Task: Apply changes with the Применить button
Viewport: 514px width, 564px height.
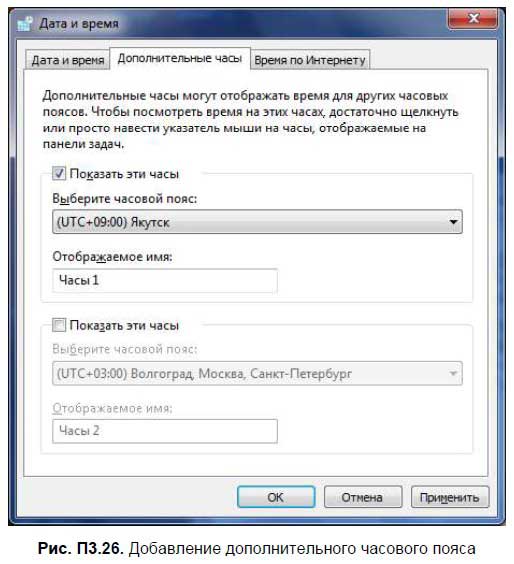Action: [x=450, y=497]
